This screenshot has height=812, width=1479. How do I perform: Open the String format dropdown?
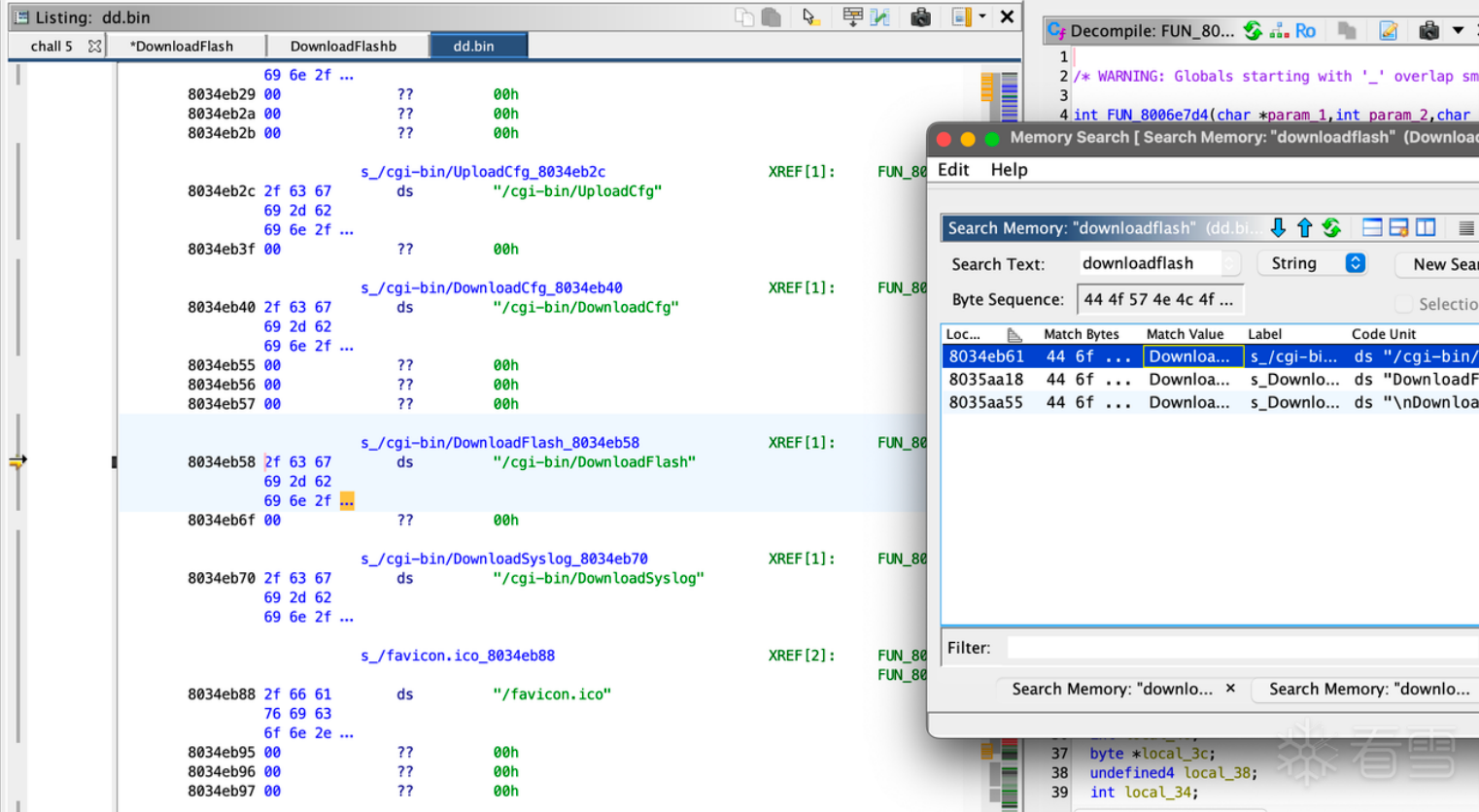click(x=1313, y=263)
